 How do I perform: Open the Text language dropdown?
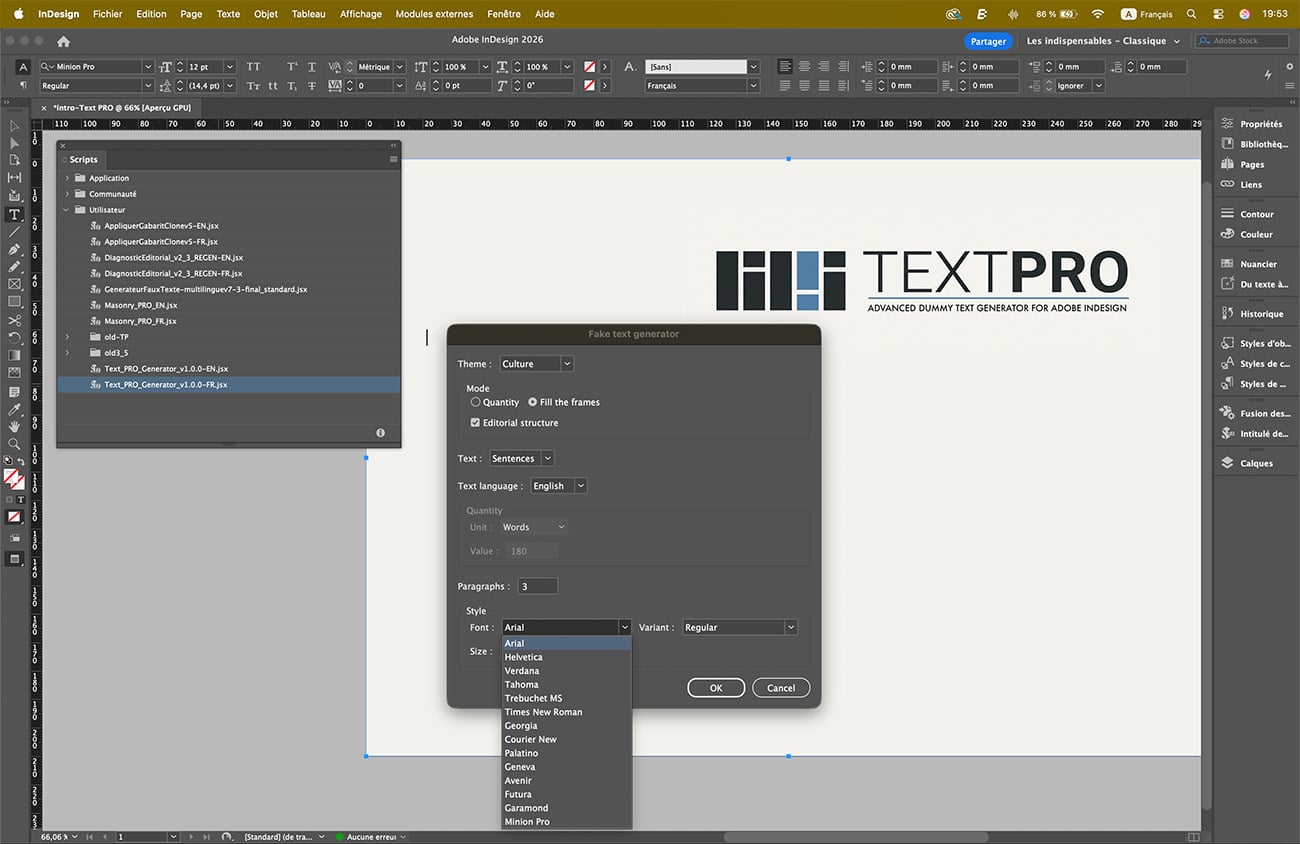coord(558,486)
